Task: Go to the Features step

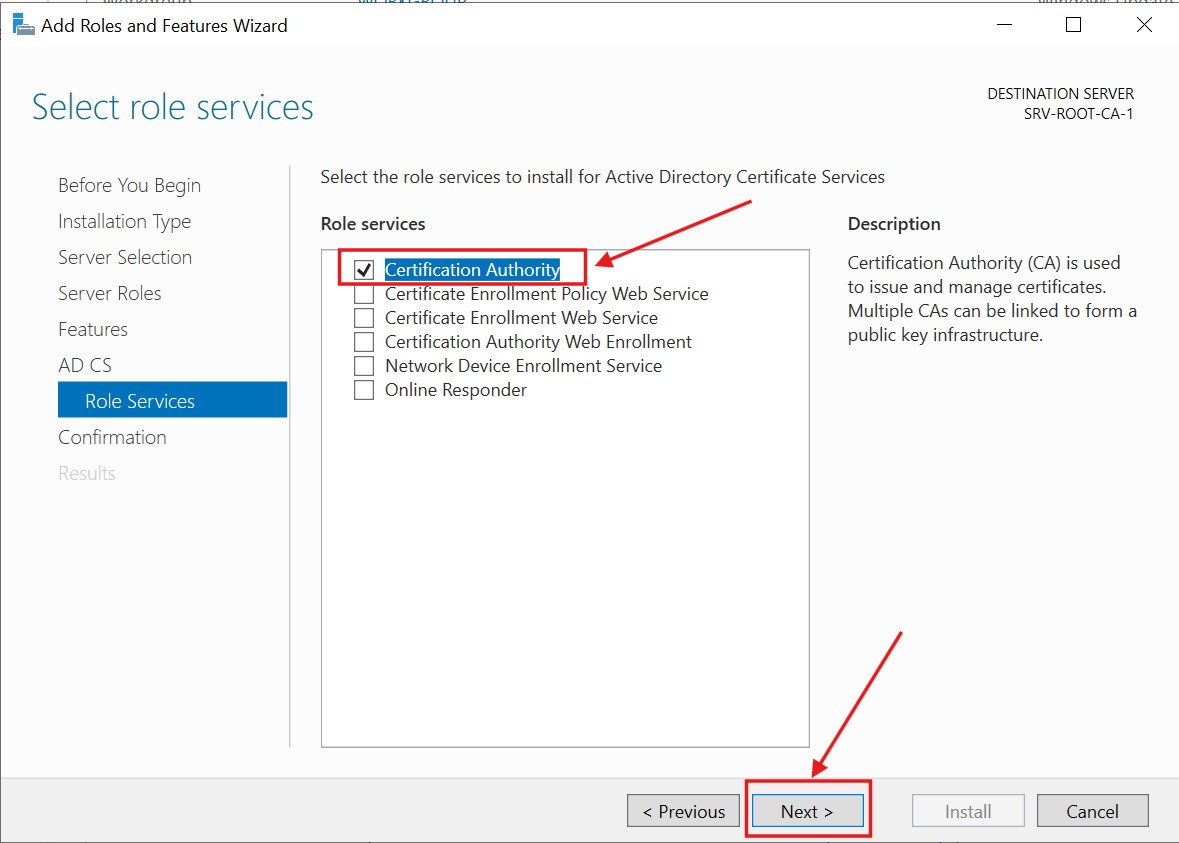Action: pyautogui.click(x=93, y=329)
